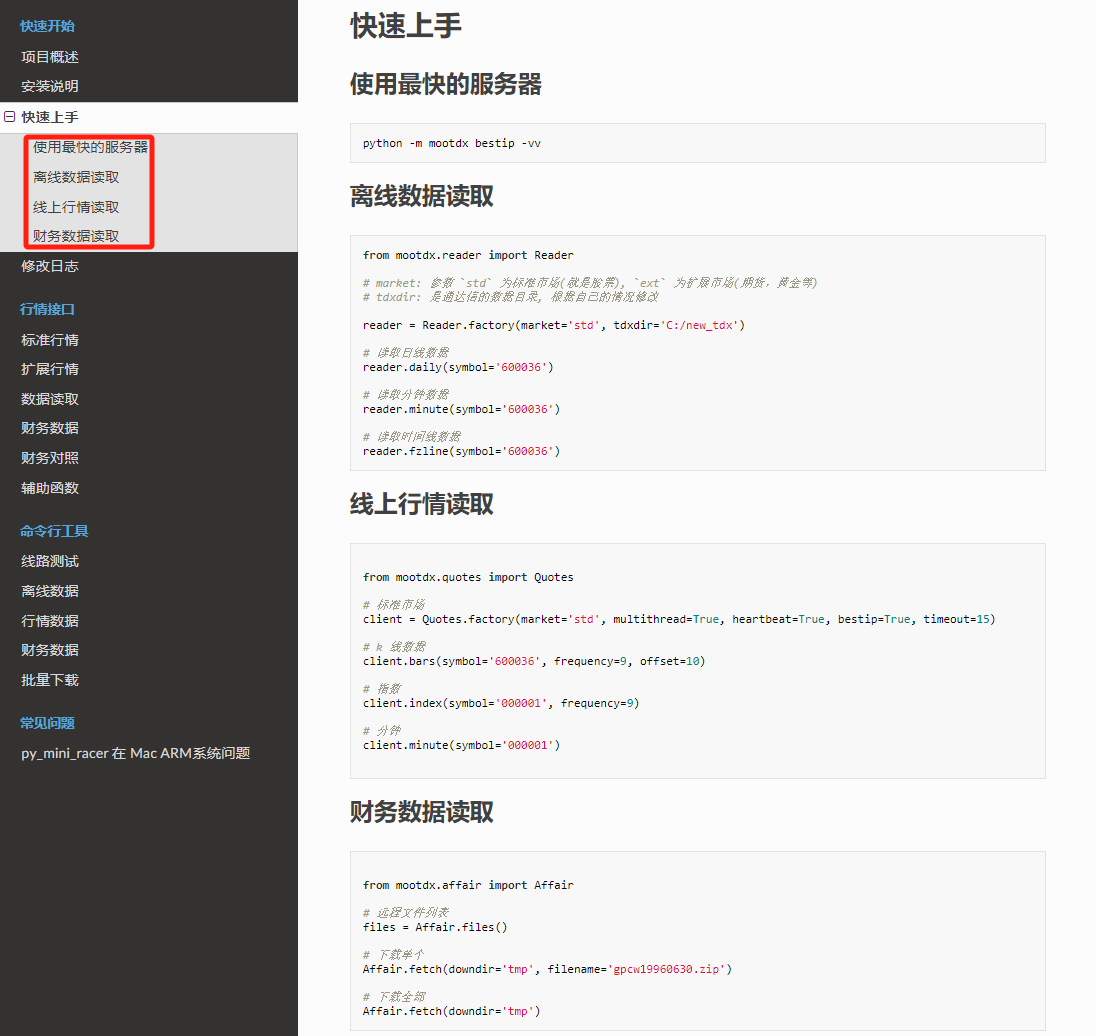Screen dimensions: 1096x1036
Task: Open 数据读取 under 行情接口
Action: [x=50, y=399]
